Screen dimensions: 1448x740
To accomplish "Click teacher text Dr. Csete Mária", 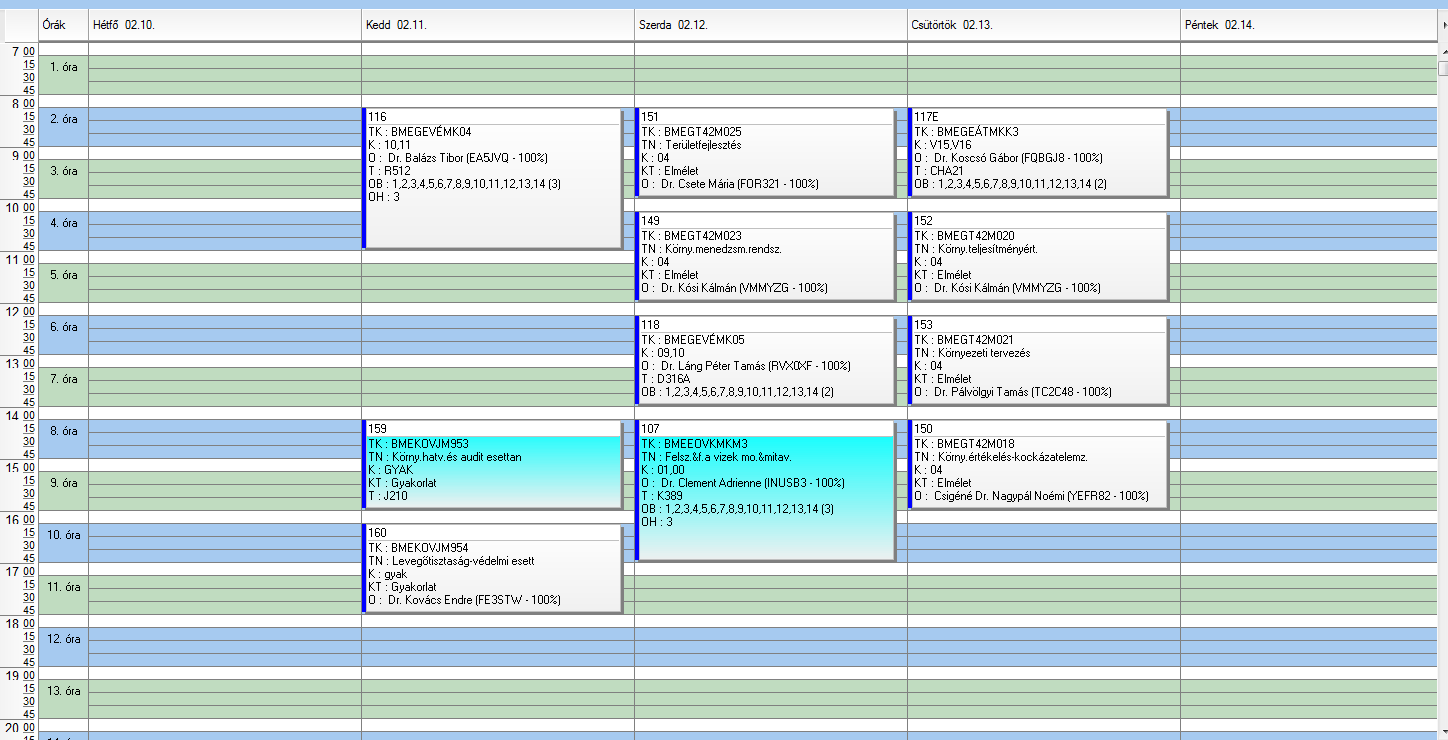I will tap(698, 184).
